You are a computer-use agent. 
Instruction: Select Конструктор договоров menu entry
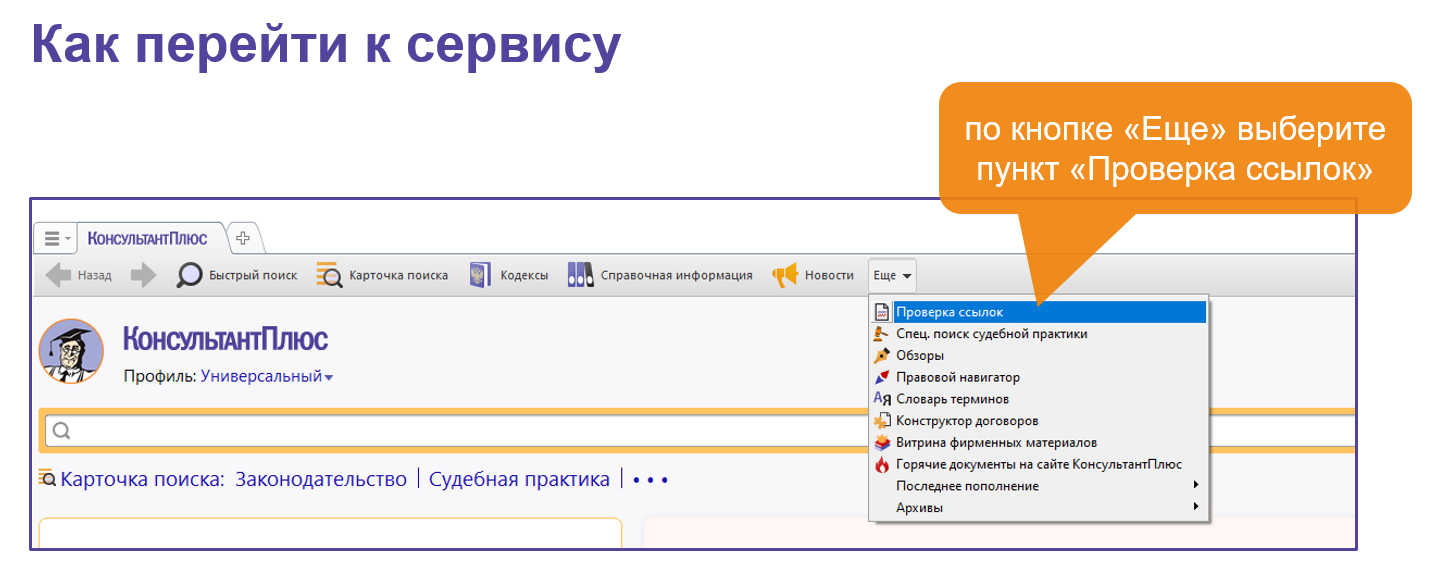(966, 421)
